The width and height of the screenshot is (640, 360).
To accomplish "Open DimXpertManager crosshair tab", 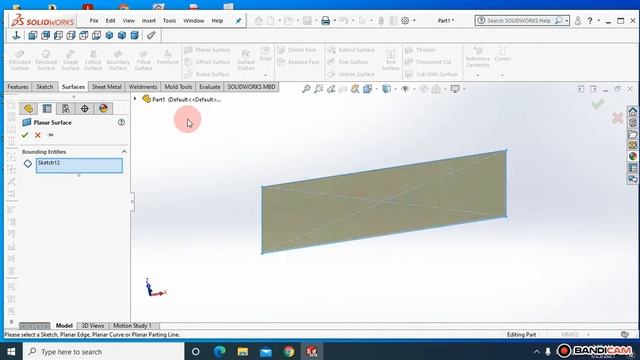I will [x=84, y=109].
